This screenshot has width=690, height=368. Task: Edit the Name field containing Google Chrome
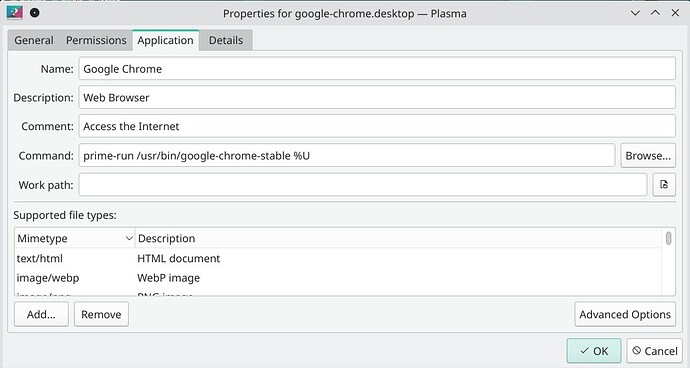tap(377, 69)
